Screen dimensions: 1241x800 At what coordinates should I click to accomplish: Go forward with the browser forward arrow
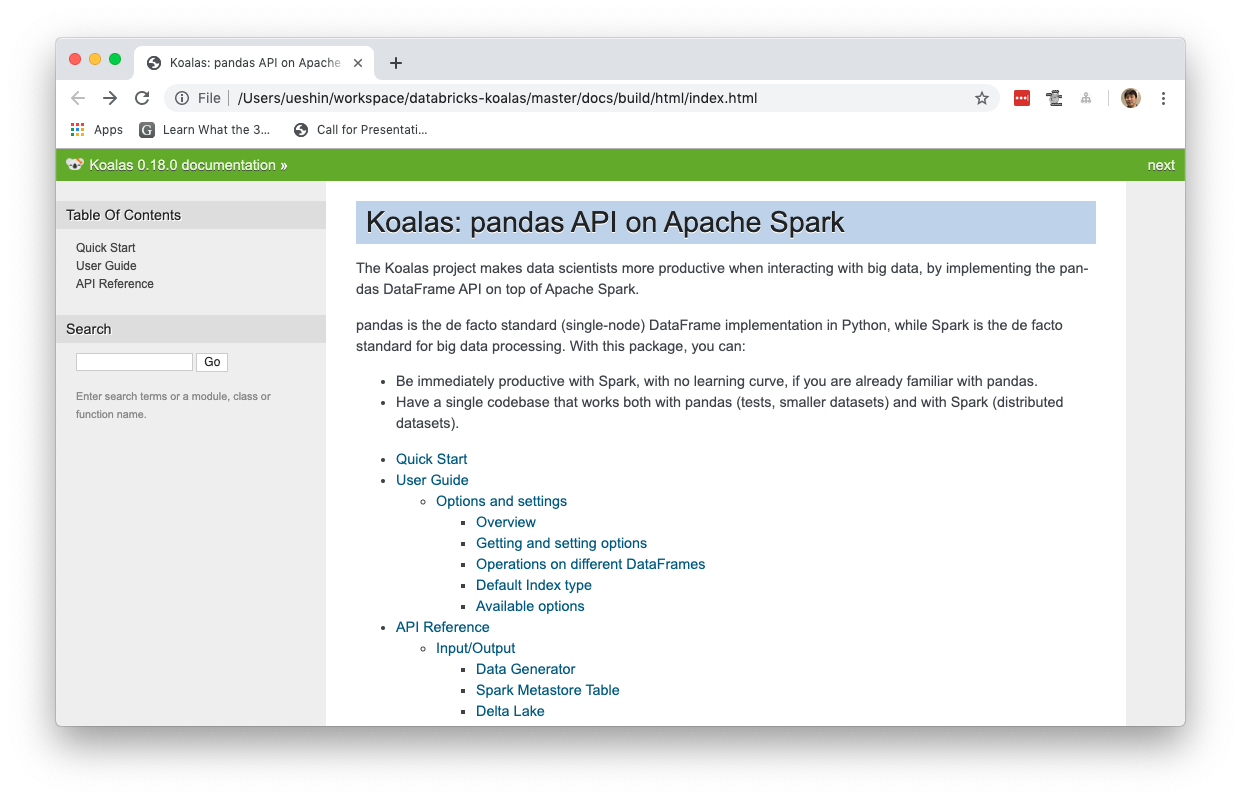click(110, 98)
